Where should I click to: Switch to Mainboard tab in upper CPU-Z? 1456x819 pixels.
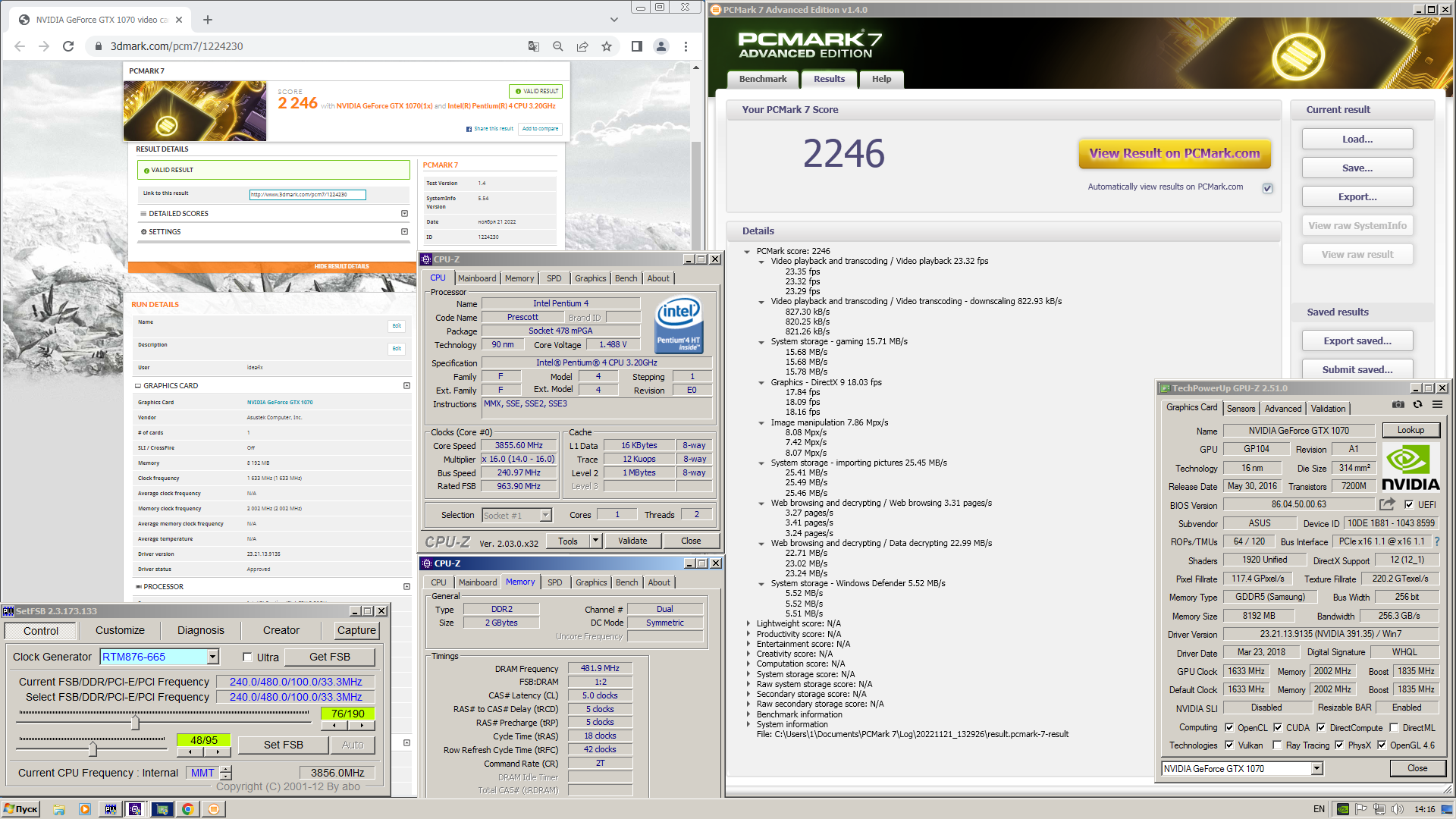coord(477,278)
